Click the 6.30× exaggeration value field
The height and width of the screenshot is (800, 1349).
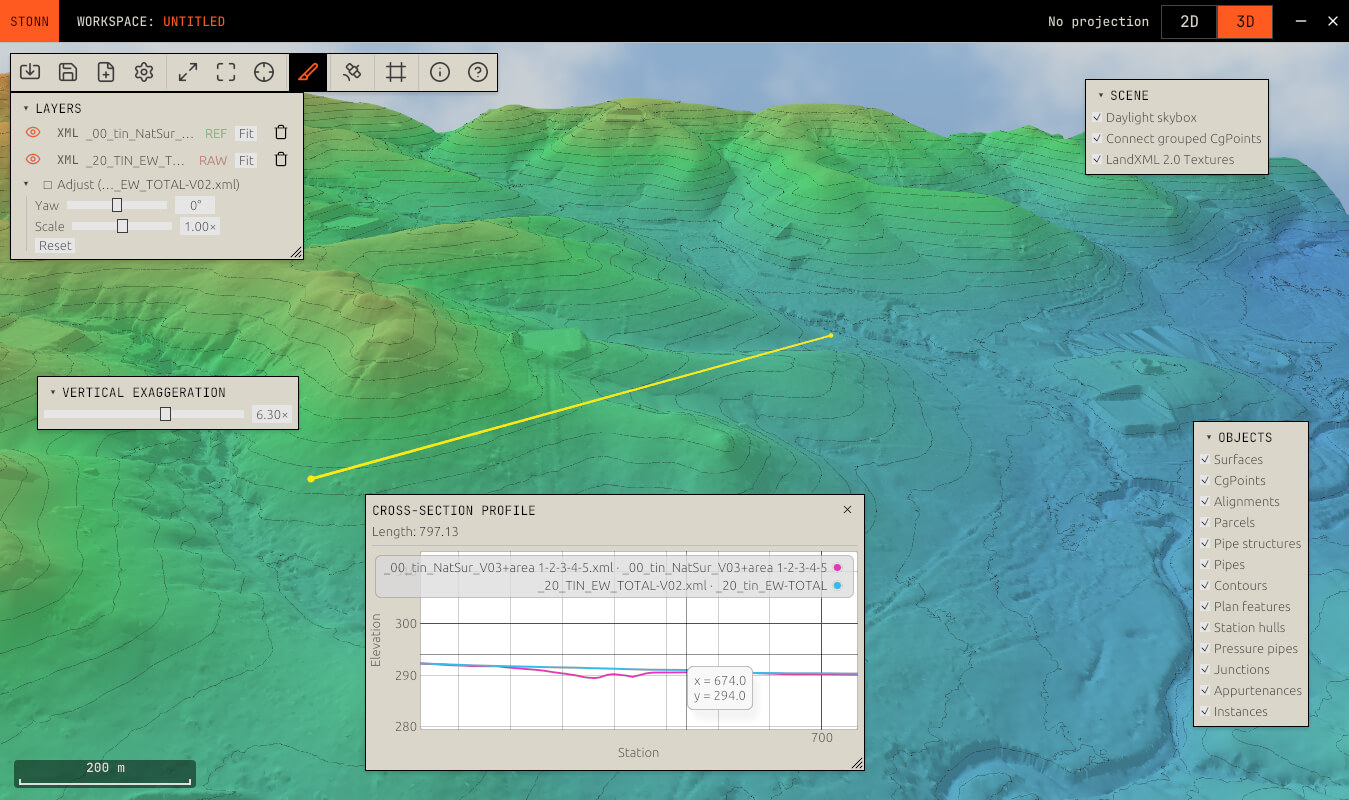271,414
